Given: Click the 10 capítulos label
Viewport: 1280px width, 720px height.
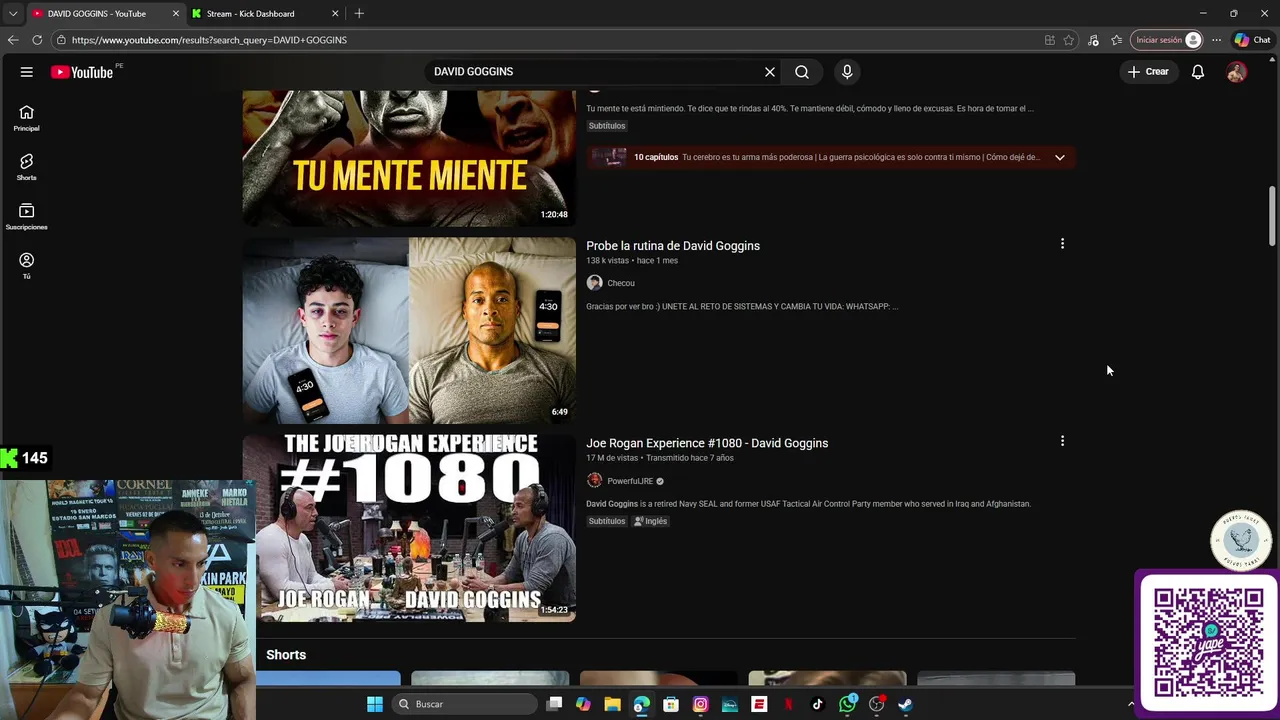Looking at the screenshot, I should click(x=656, y=157).
